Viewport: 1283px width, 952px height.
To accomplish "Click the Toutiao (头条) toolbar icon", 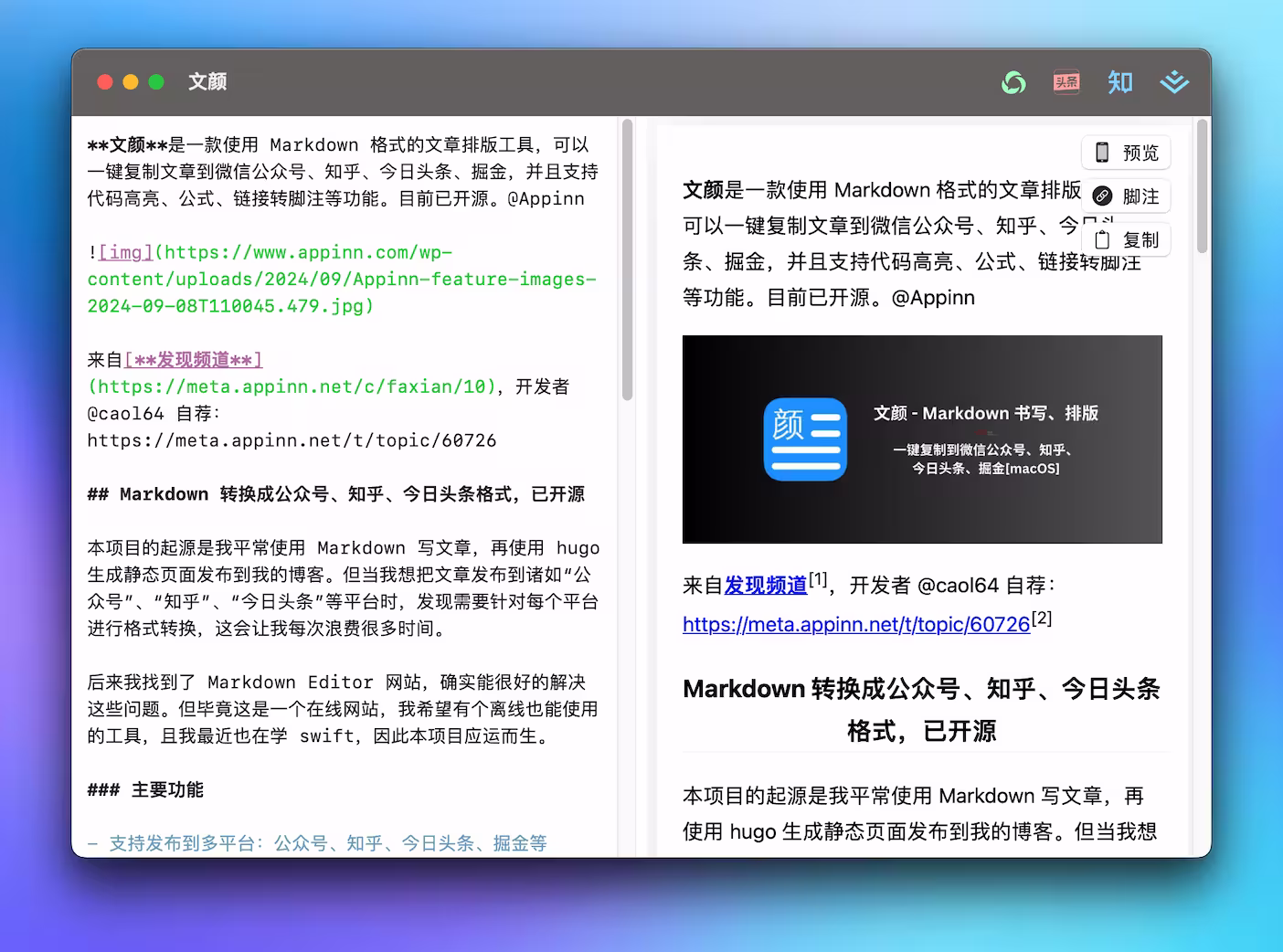I will pos(1066,82).
